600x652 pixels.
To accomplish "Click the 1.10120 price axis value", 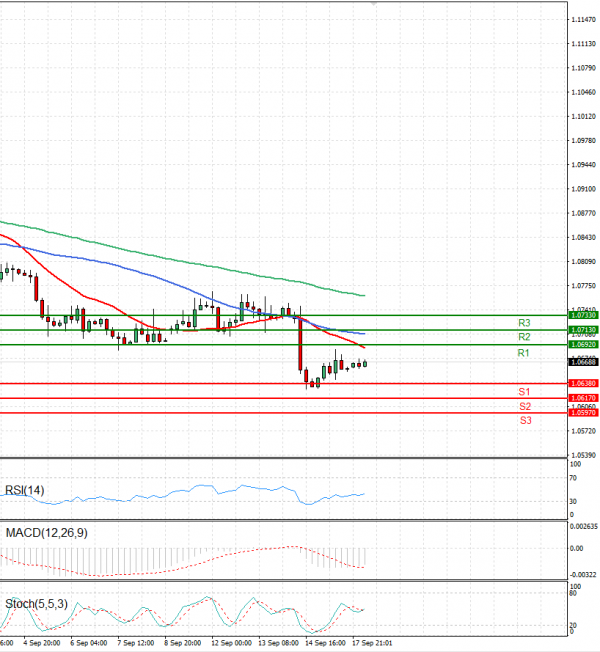I will click(583, 116).
